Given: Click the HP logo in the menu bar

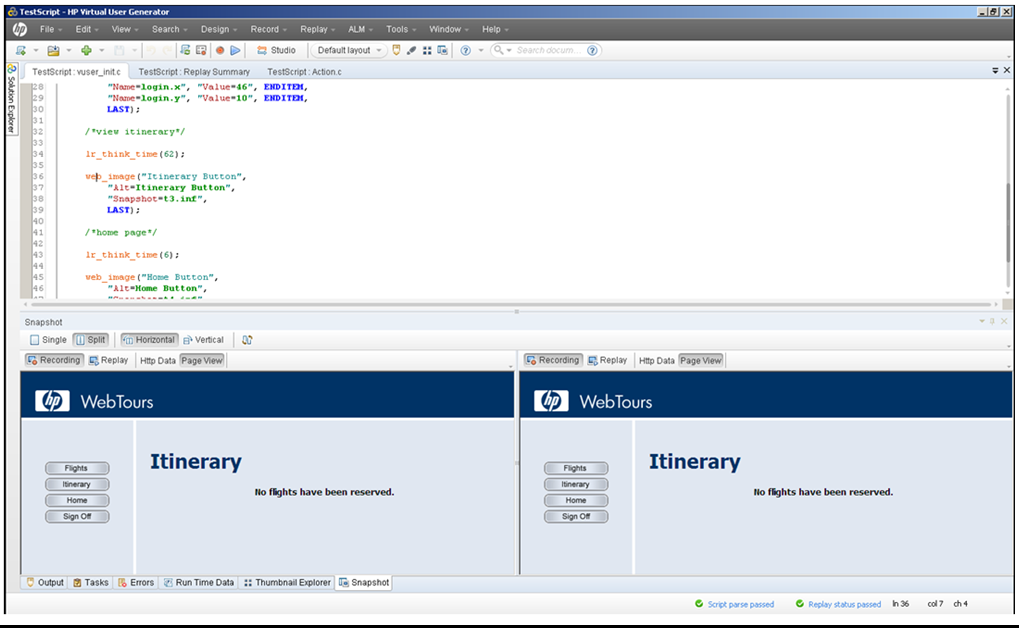Looking at the screenshot, I should point(20,29).
